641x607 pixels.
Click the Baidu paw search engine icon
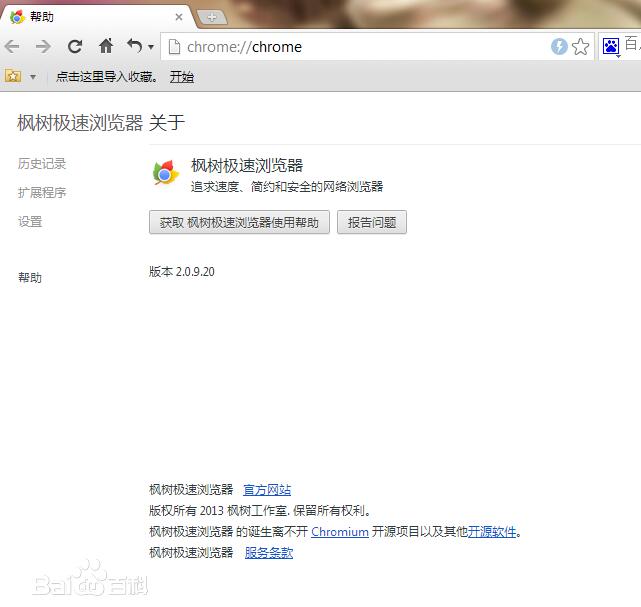pos(611,47)
